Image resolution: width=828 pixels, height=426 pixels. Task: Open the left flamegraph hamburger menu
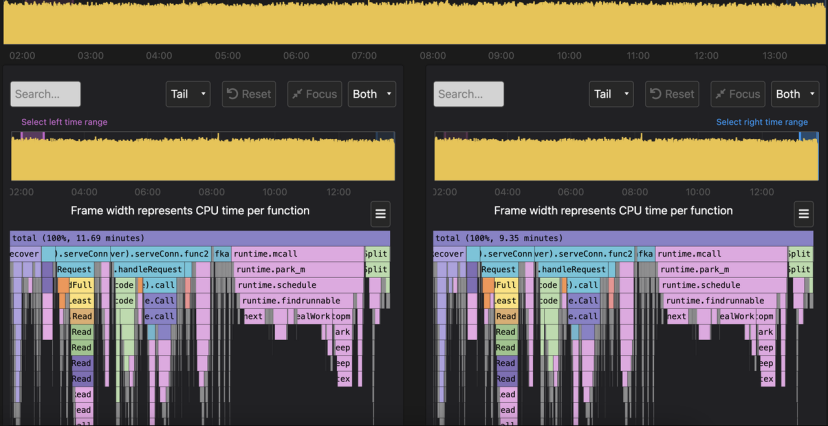(x=380, y=213)
